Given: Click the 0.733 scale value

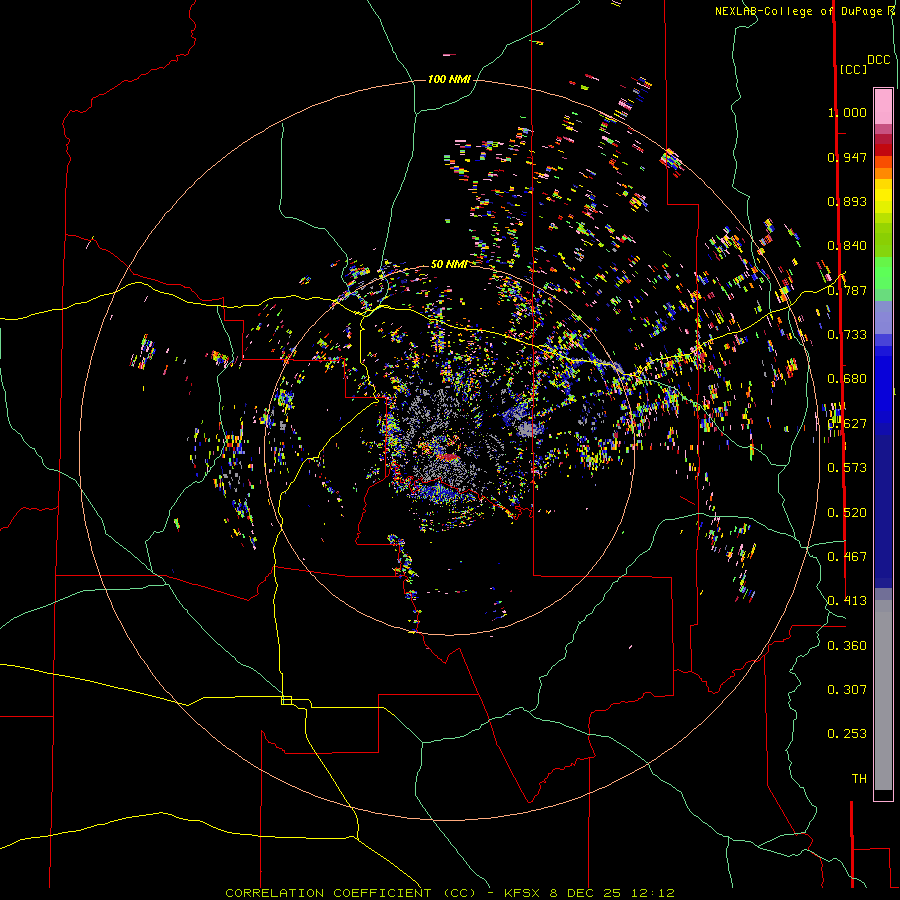Looking at the screenshot, I should [847, 335].
